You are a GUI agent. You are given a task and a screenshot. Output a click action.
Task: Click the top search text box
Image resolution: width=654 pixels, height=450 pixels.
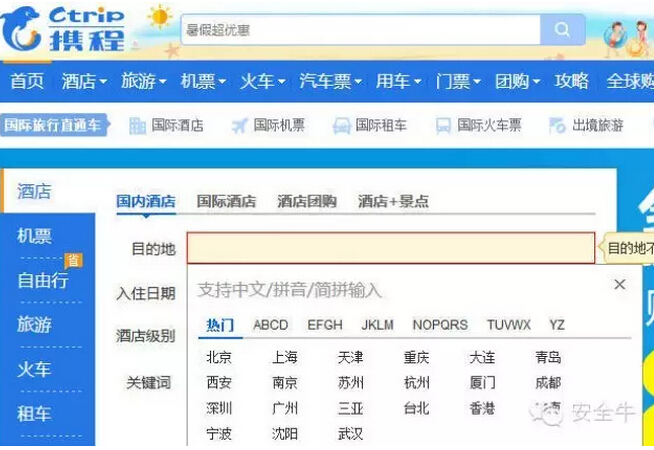pos(360,30)
